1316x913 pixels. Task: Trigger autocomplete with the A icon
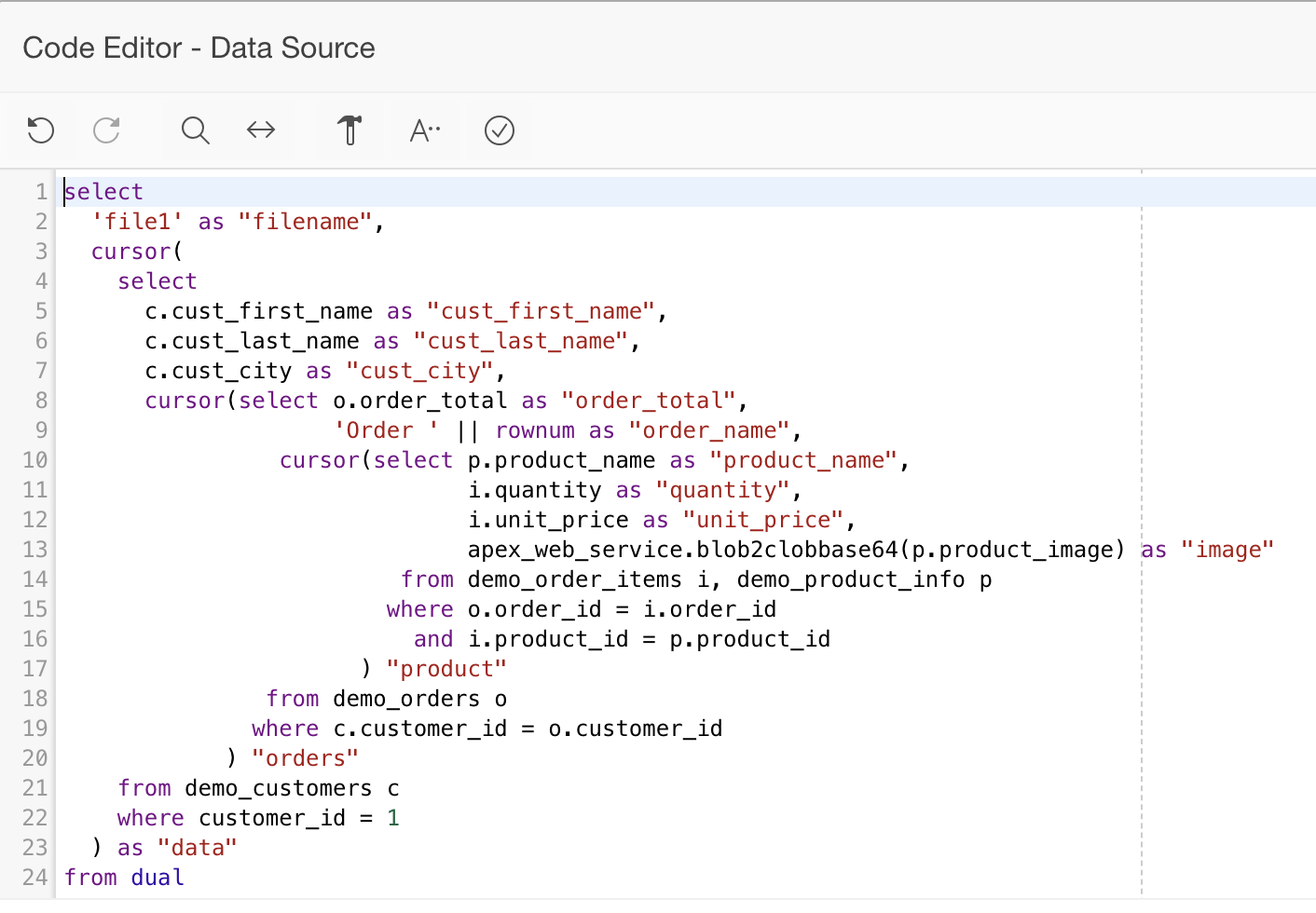424,130
